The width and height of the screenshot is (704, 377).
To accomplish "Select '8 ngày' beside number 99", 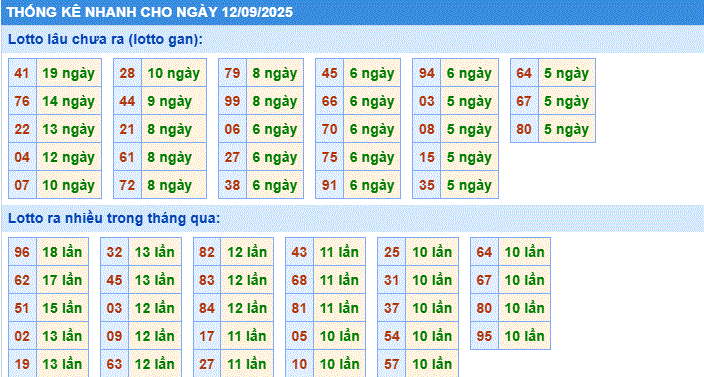I will 275,101.
